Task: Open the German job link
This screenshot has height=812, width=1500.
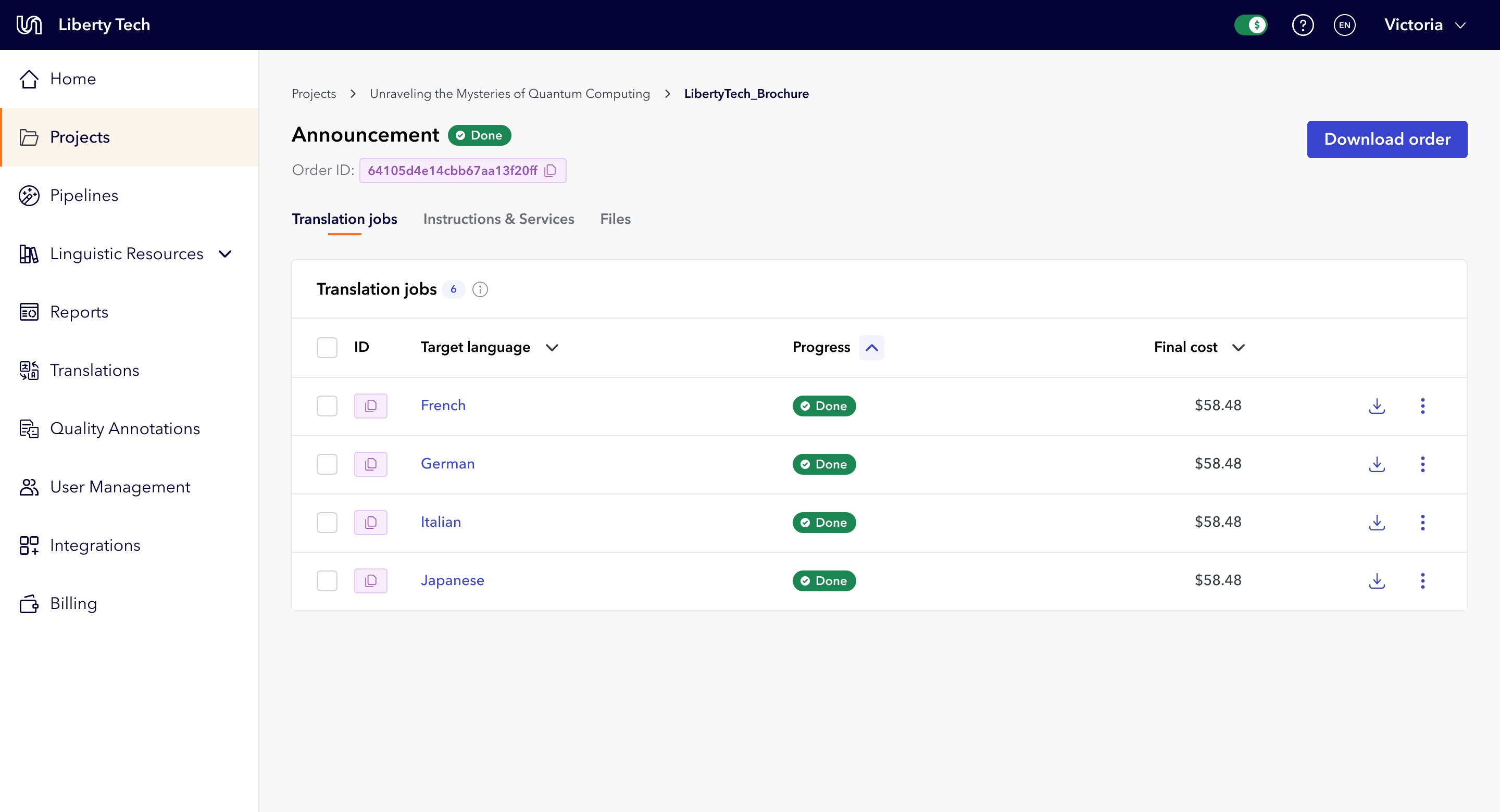Action: coord(447,463)
